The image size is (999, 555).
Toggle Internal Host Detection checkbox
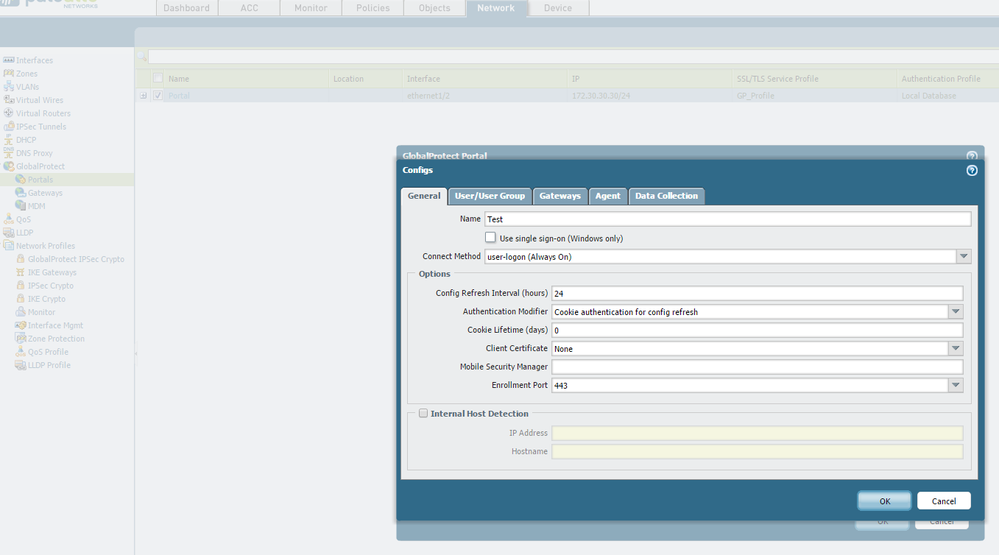[x=424, y=413]
